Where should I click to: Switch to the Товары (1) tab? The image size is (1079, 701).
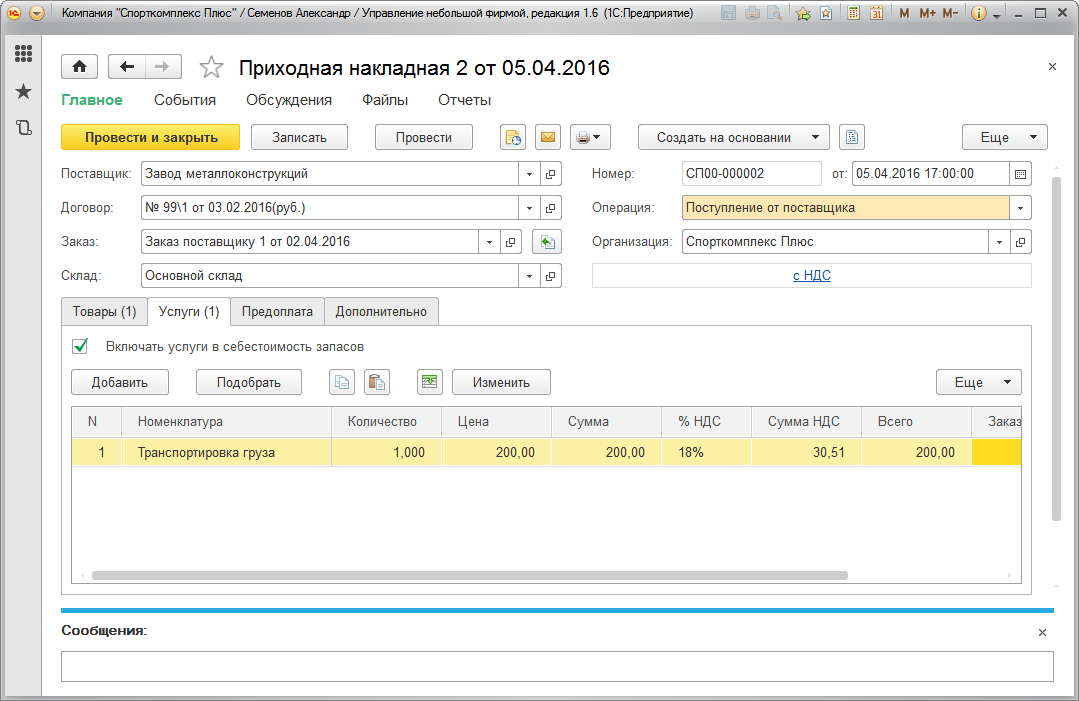[104, 312]
